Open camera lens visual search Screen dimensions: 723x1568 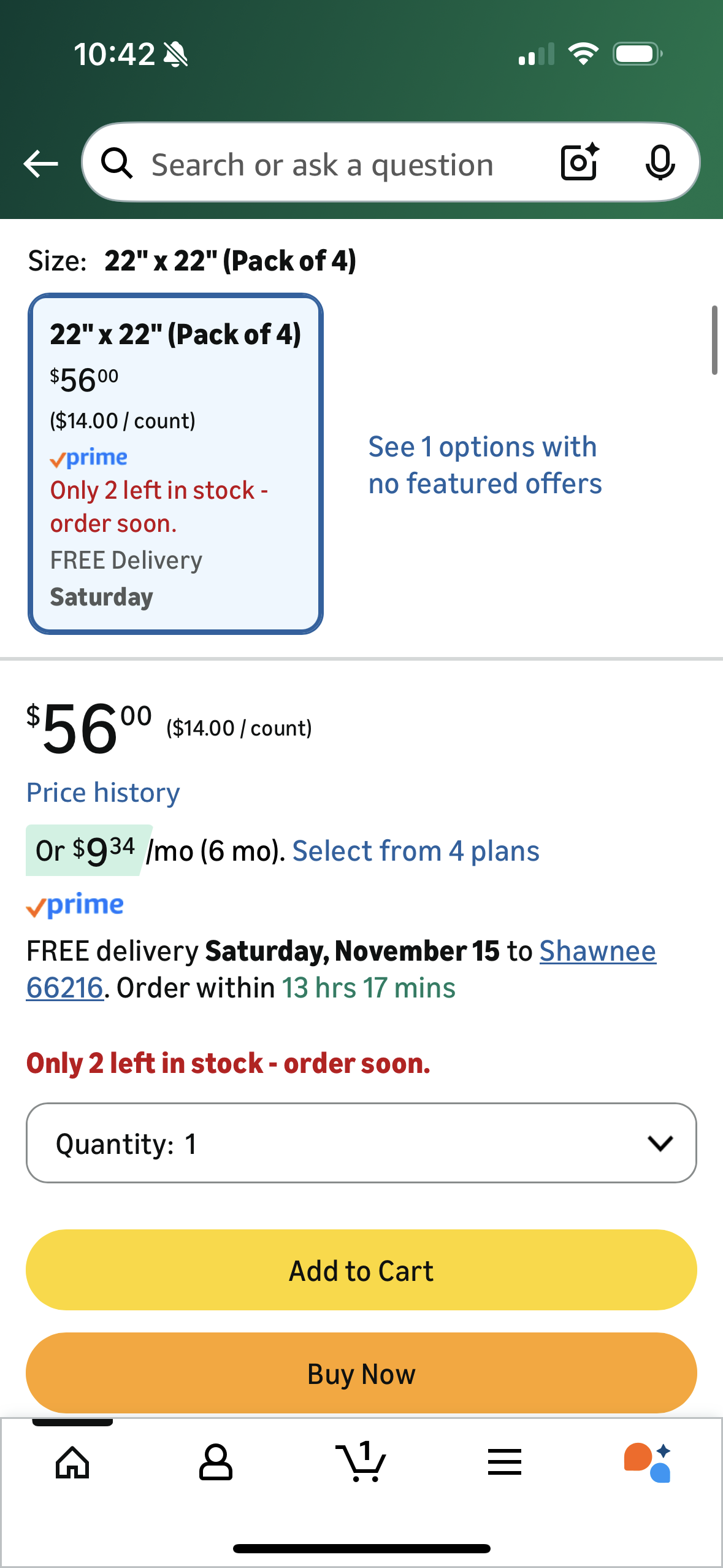579,163
